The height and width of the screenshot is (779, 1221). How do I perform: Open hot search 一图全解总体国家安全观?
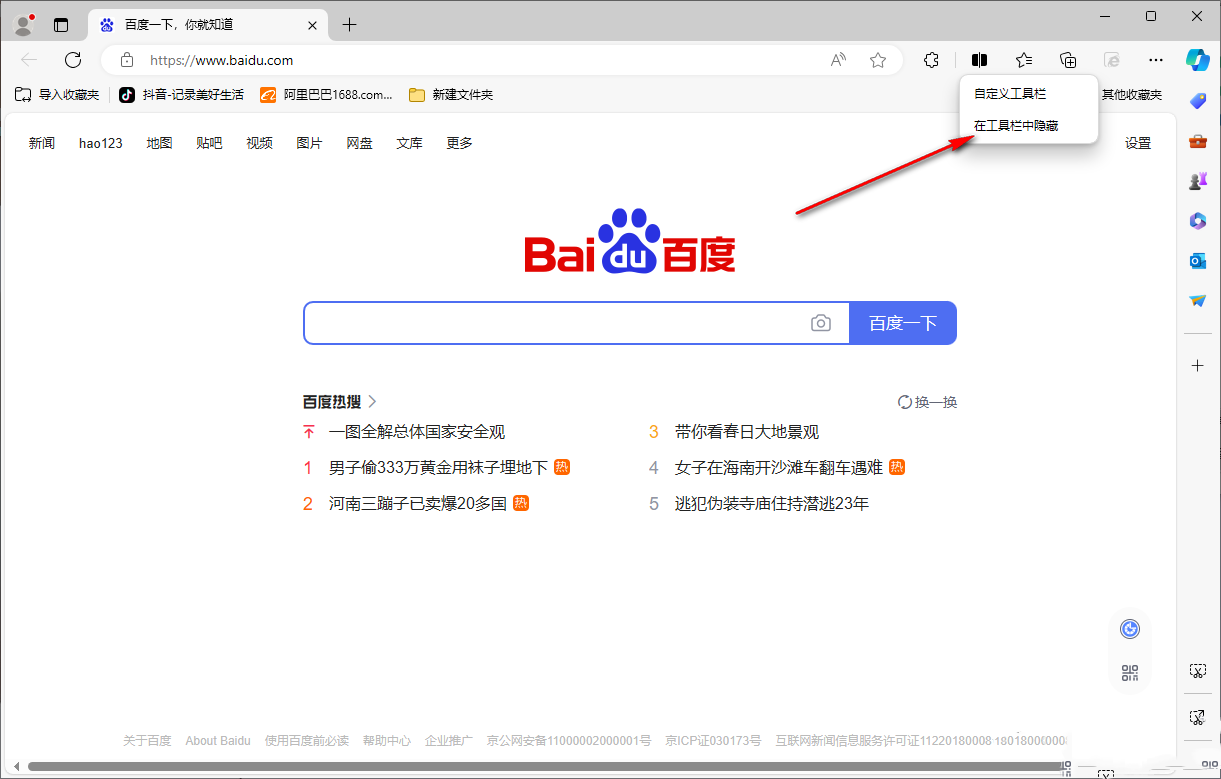pyautogui.click(x=417, y=432)
